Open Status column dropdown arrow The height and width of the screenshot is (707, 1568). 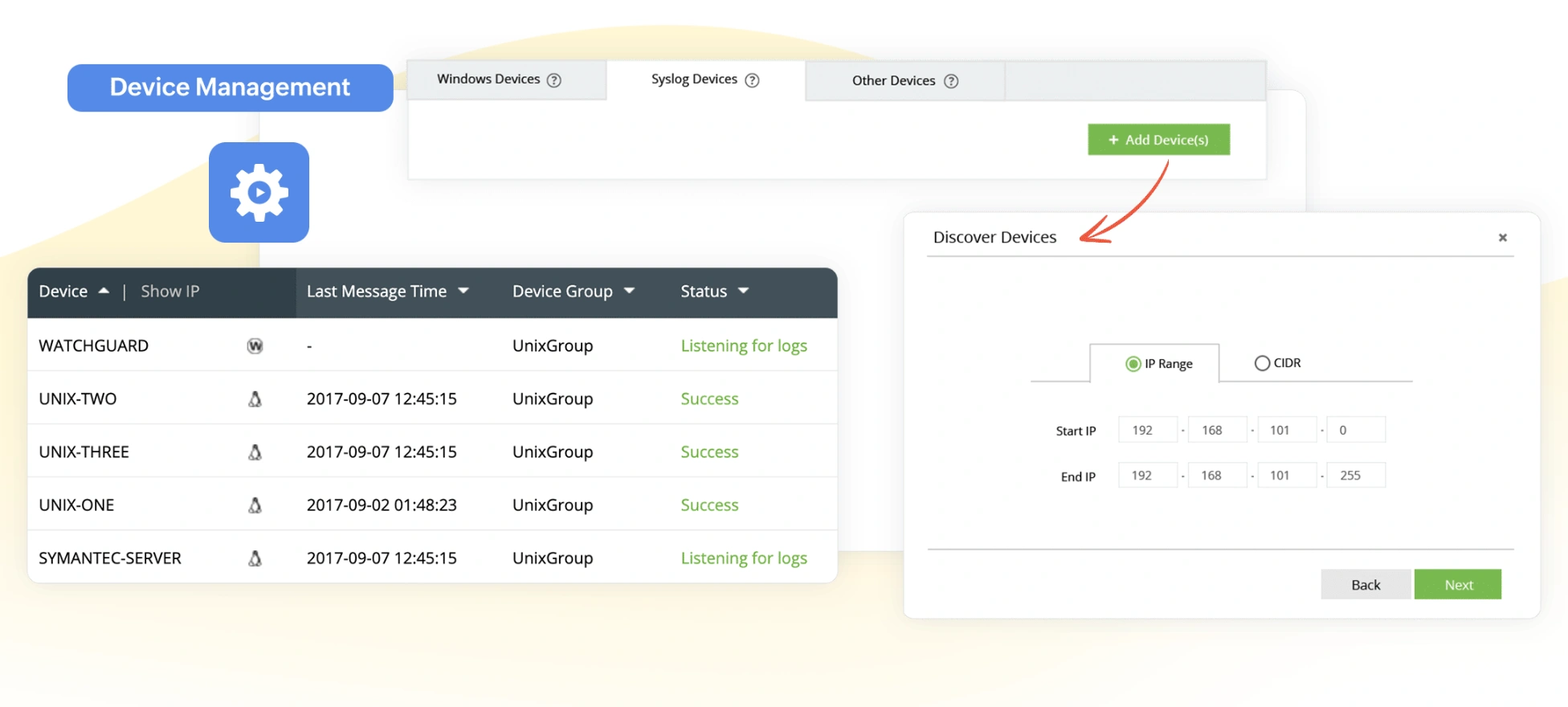coord(743,291)
